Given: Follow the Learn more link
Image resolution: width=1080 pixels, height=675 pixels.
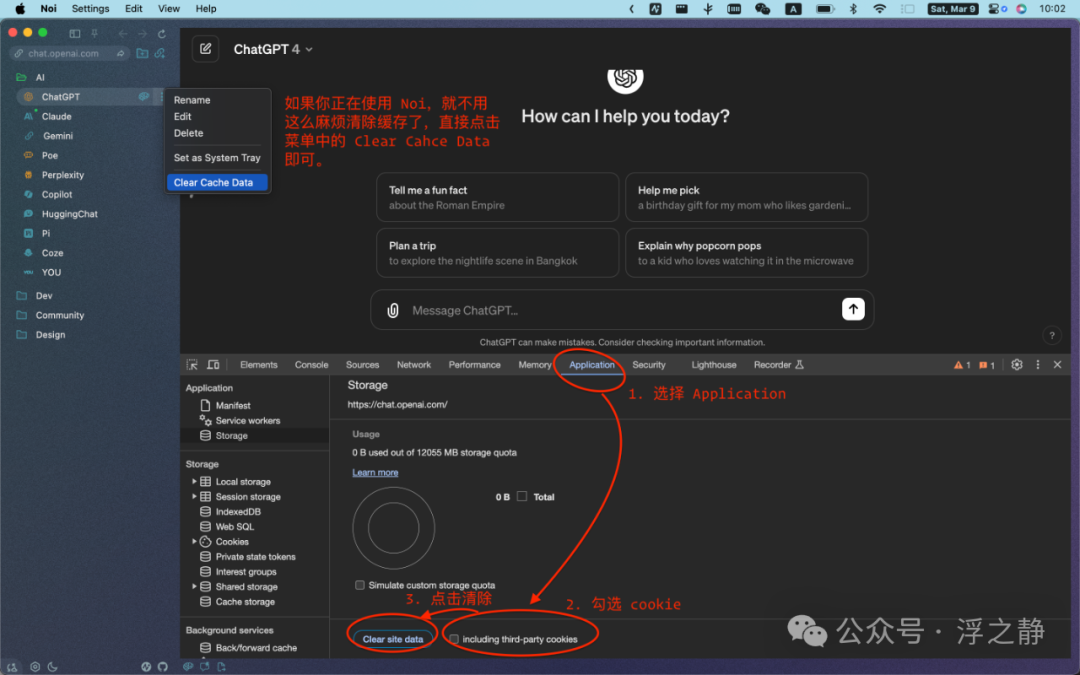Looking at the screenshot, I should coord(375,472).
